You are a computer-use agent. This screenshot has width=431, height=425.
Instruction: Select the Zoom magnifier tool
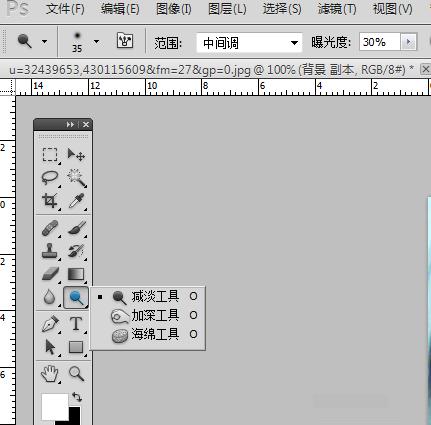76,373
